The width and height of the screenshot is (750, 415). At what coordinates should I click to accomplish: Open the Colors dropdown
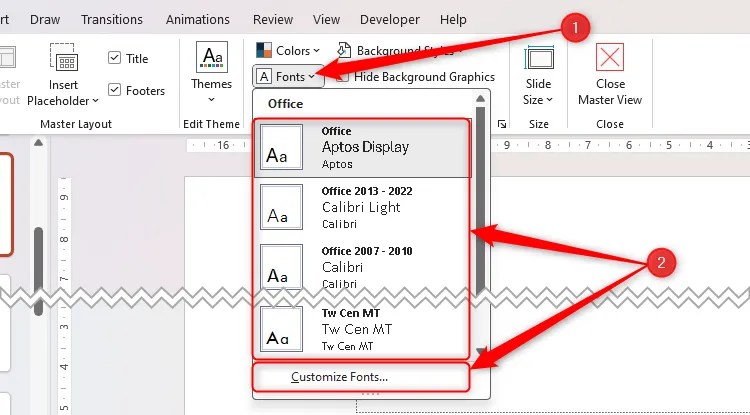(288, 50)
